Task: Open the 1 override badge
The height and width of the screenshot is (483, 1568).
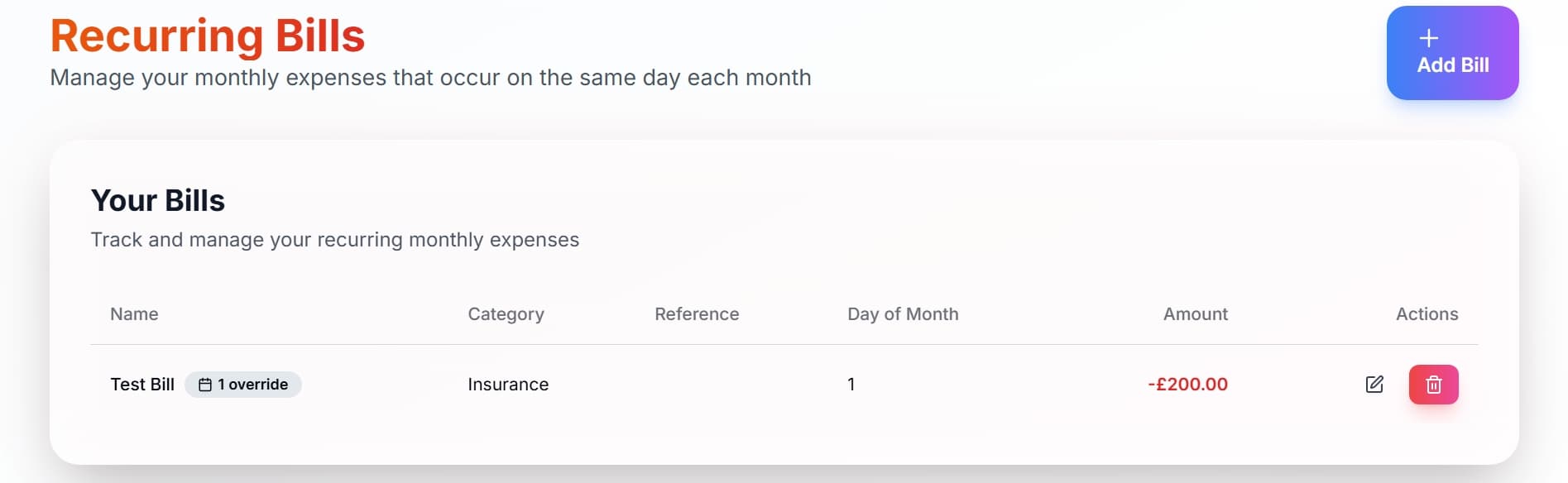Action: tap(243, 385)
